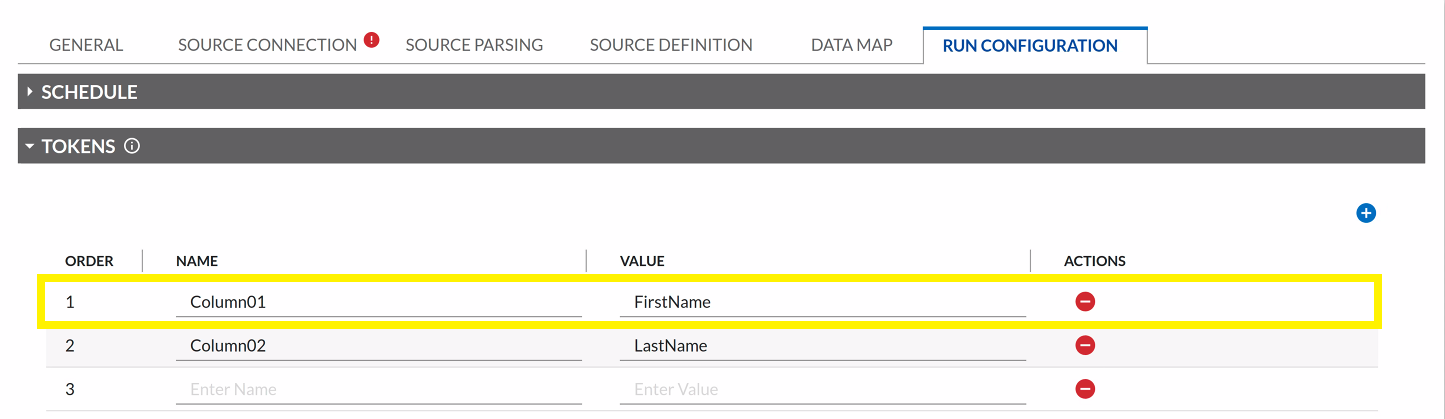Click the Column01 name field
The image size is (1445, 419).
(378, 301)
